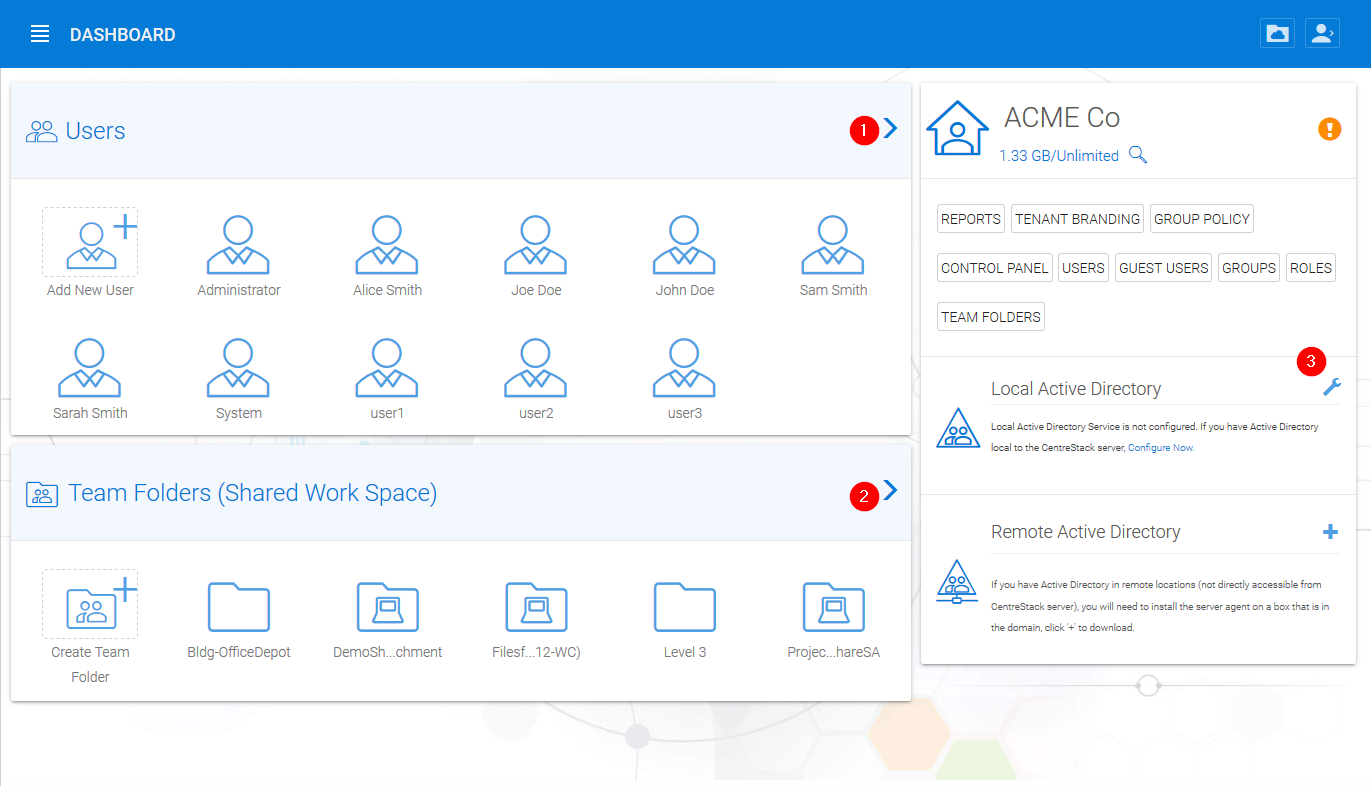This screenshot has width=1371, height=786.
Task: Open the REPORTS page
Action: (x=970, y=218)
